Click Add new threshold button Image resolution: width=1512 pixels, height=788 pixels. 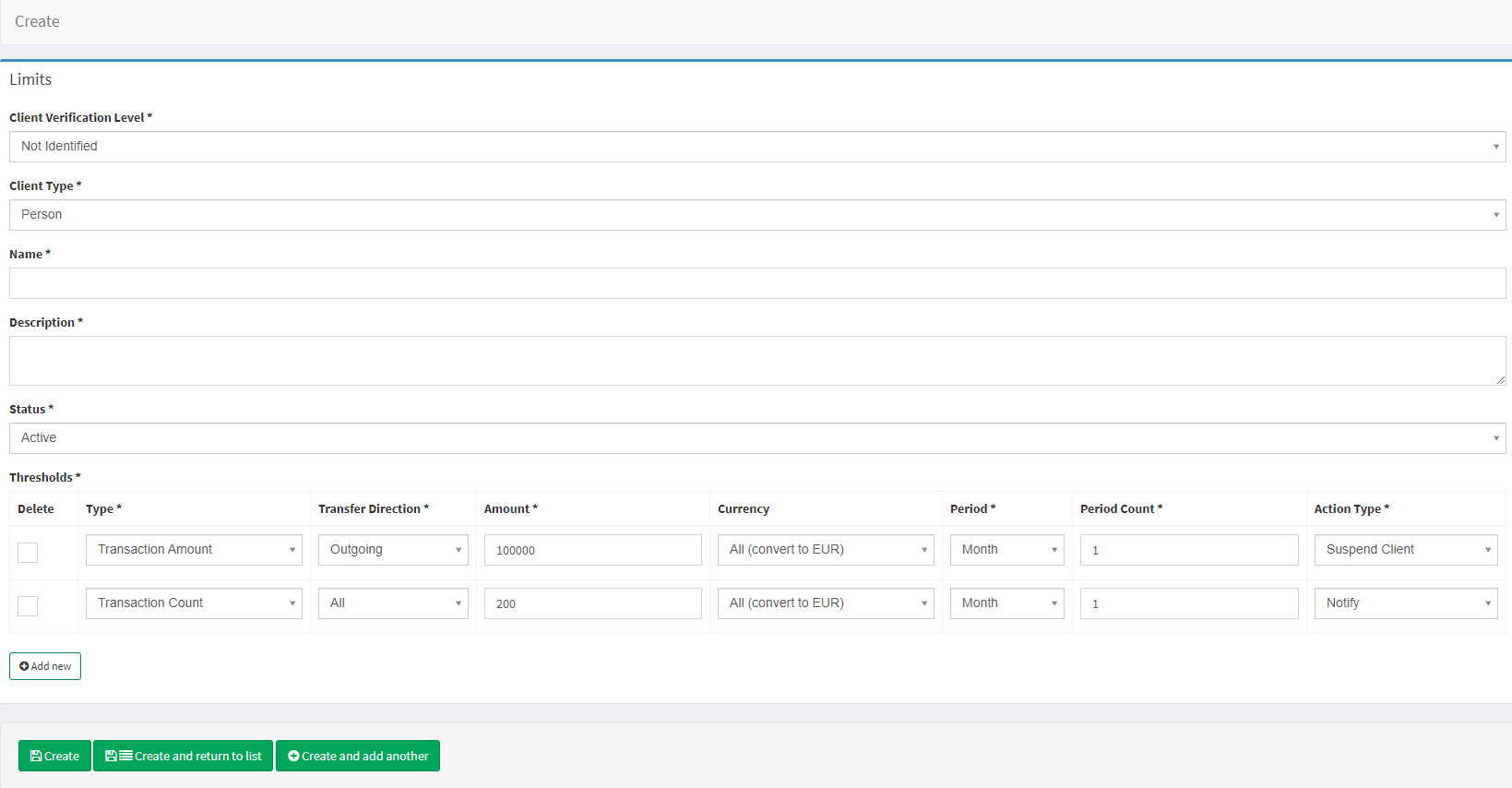pyautogui.click(x=45, y=666)
